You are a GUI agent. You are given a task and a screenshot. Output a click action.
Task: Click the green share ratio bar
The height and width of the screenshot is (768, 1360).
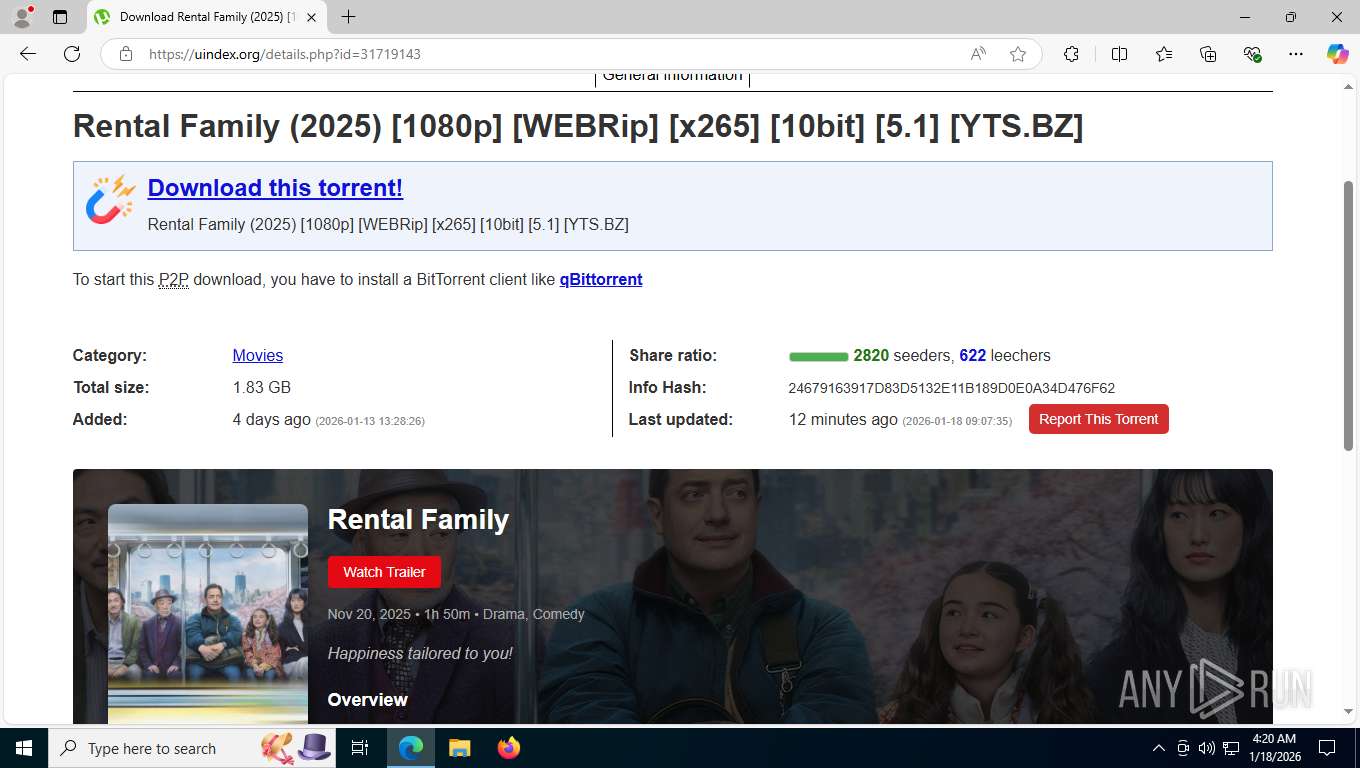tap(818, 357)
